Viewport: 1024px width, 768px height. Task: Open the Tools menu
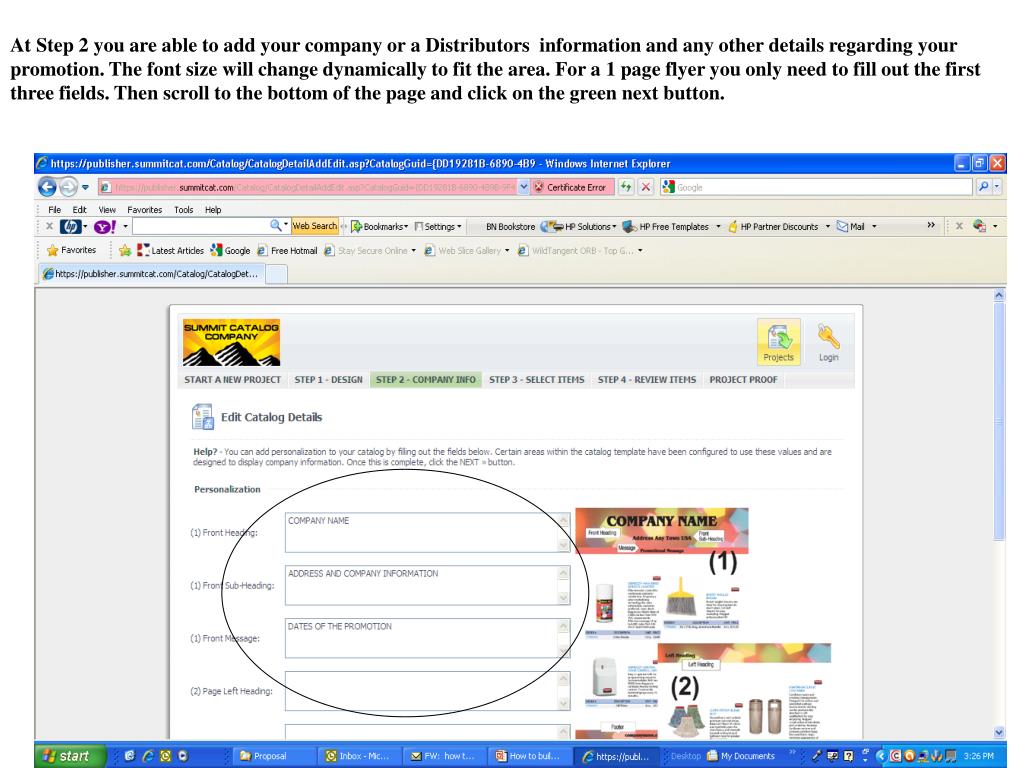coord(184,210)
